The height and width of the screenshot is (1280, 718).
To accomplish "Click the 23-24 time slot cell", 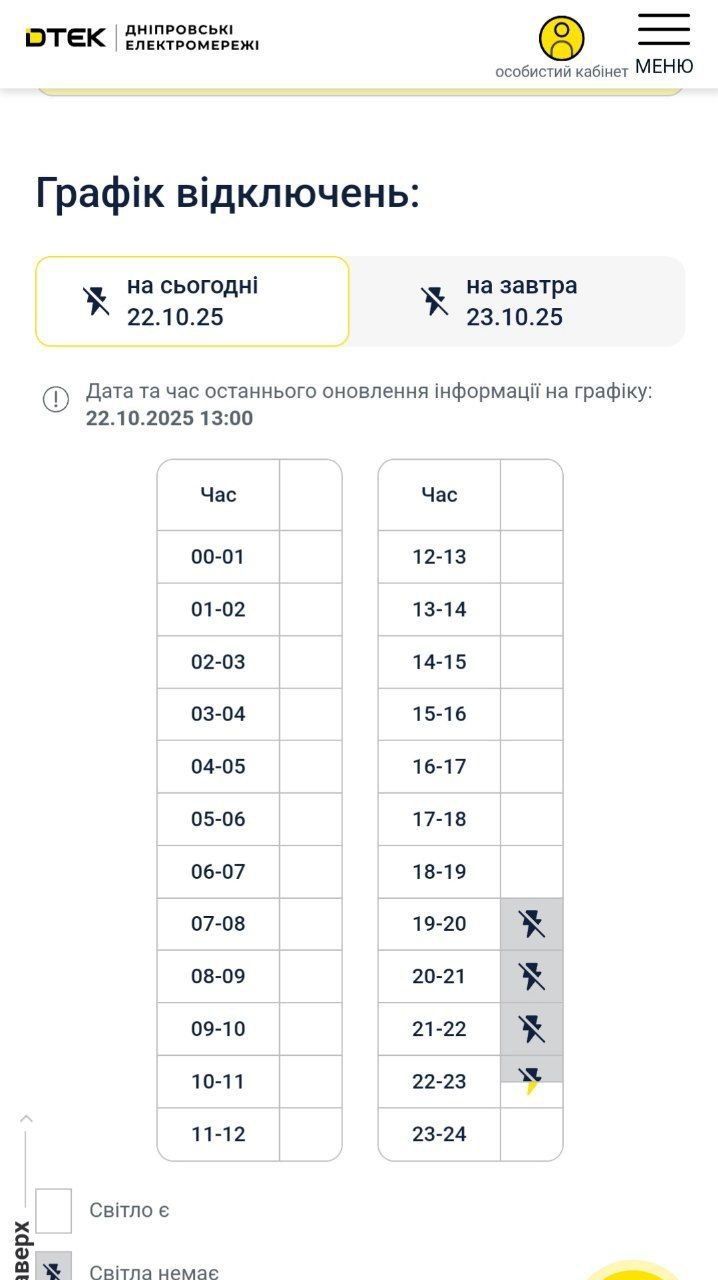I will tap(439, 1134).
